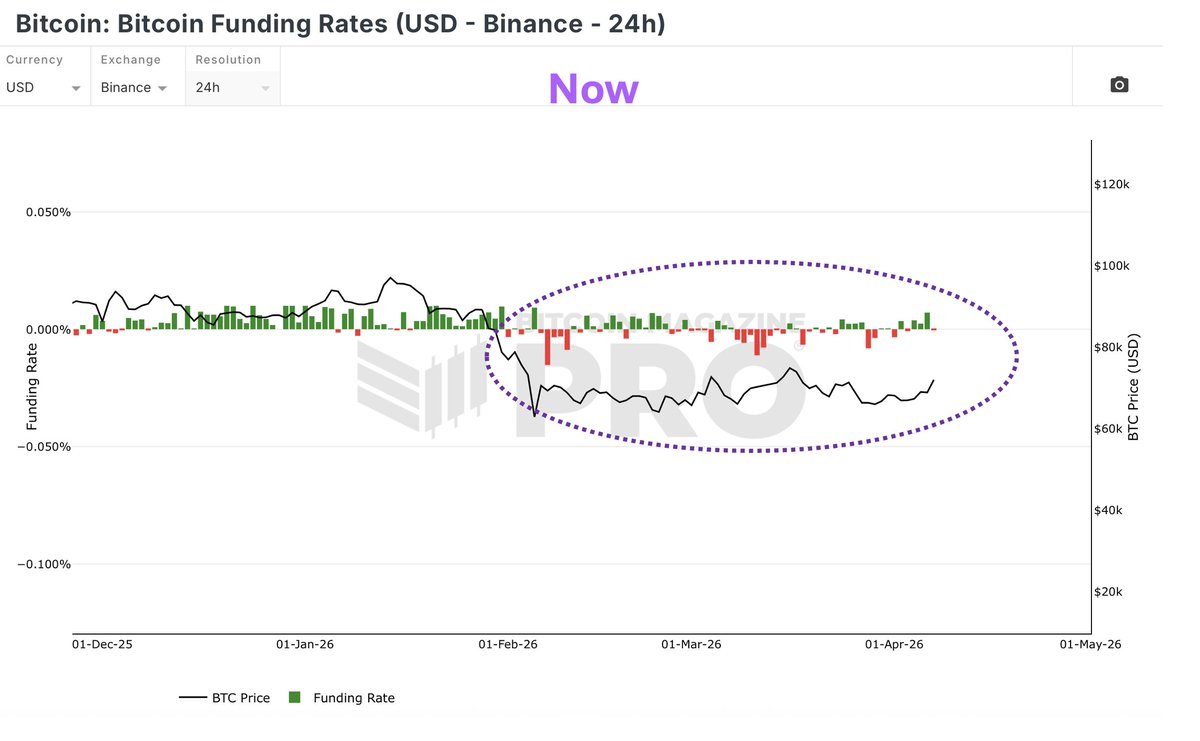The width and height of the screenshot is (1200, 741).
Task: Click the $100k price axis label
Action: pos(1112,266)
